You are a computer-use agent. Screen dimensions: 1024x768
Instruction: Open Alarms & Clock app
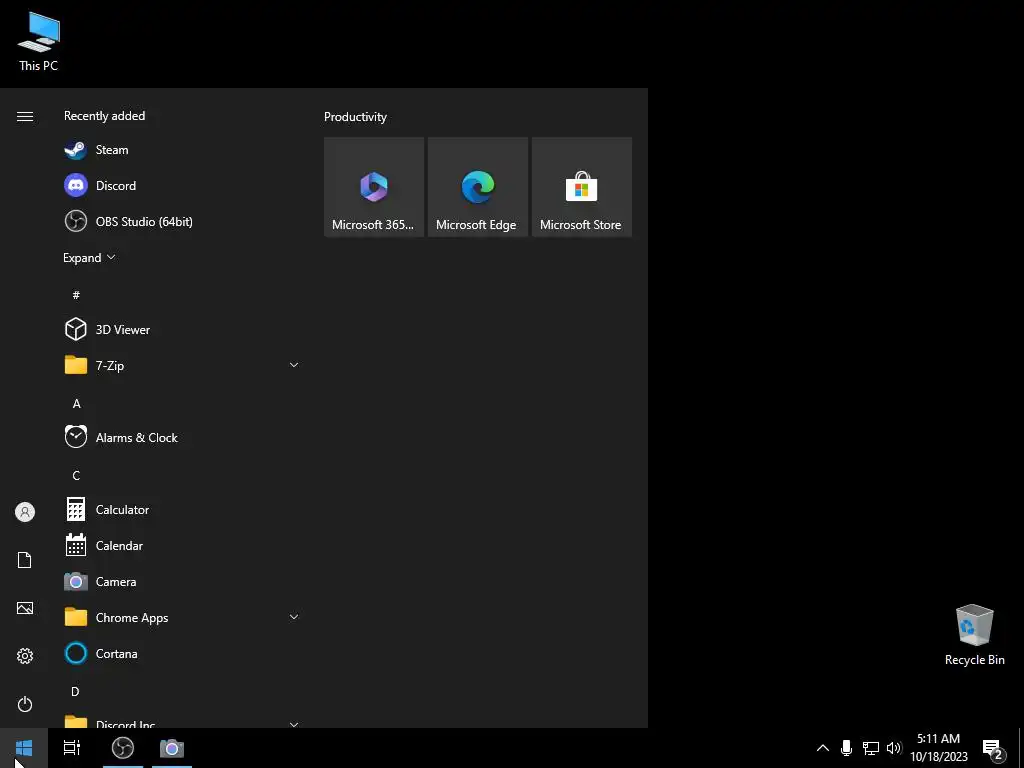click(x=181, y=438)
